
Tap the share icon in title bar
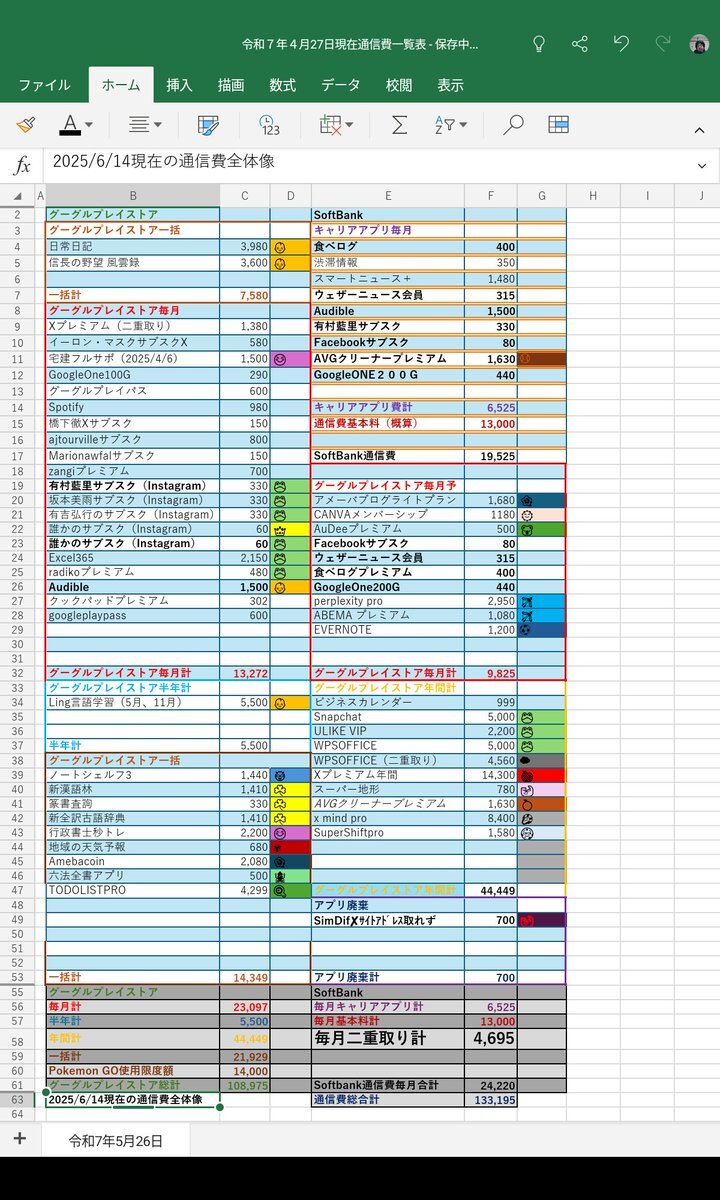pos(580,44)
